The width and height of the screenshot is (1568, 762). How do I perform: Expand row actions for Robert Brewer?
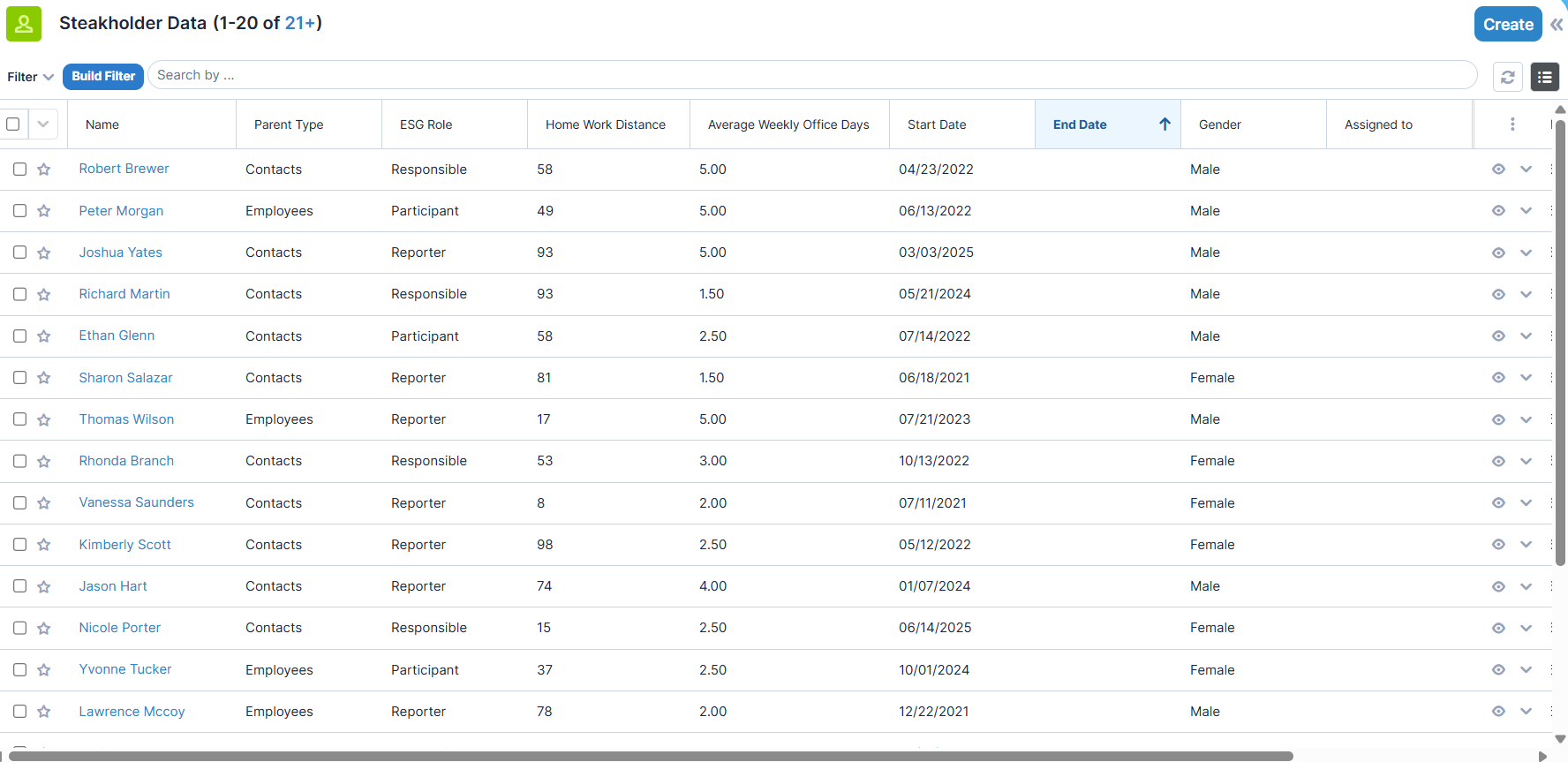click(x=1526, y=170)
